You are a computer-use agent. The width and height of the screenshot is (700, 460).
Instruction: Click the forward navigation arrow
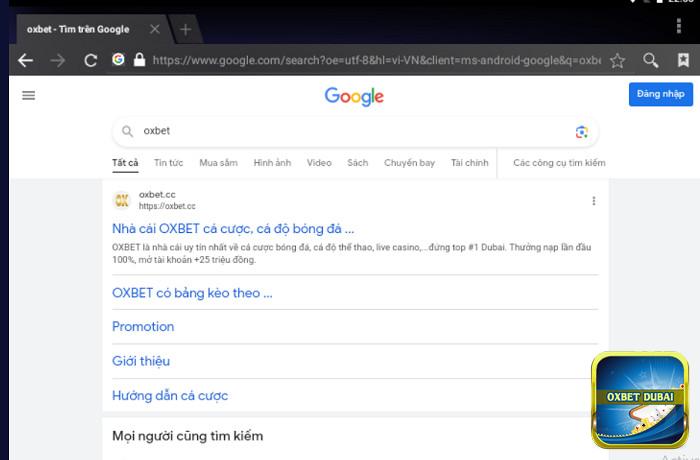[x=58, y=60]
